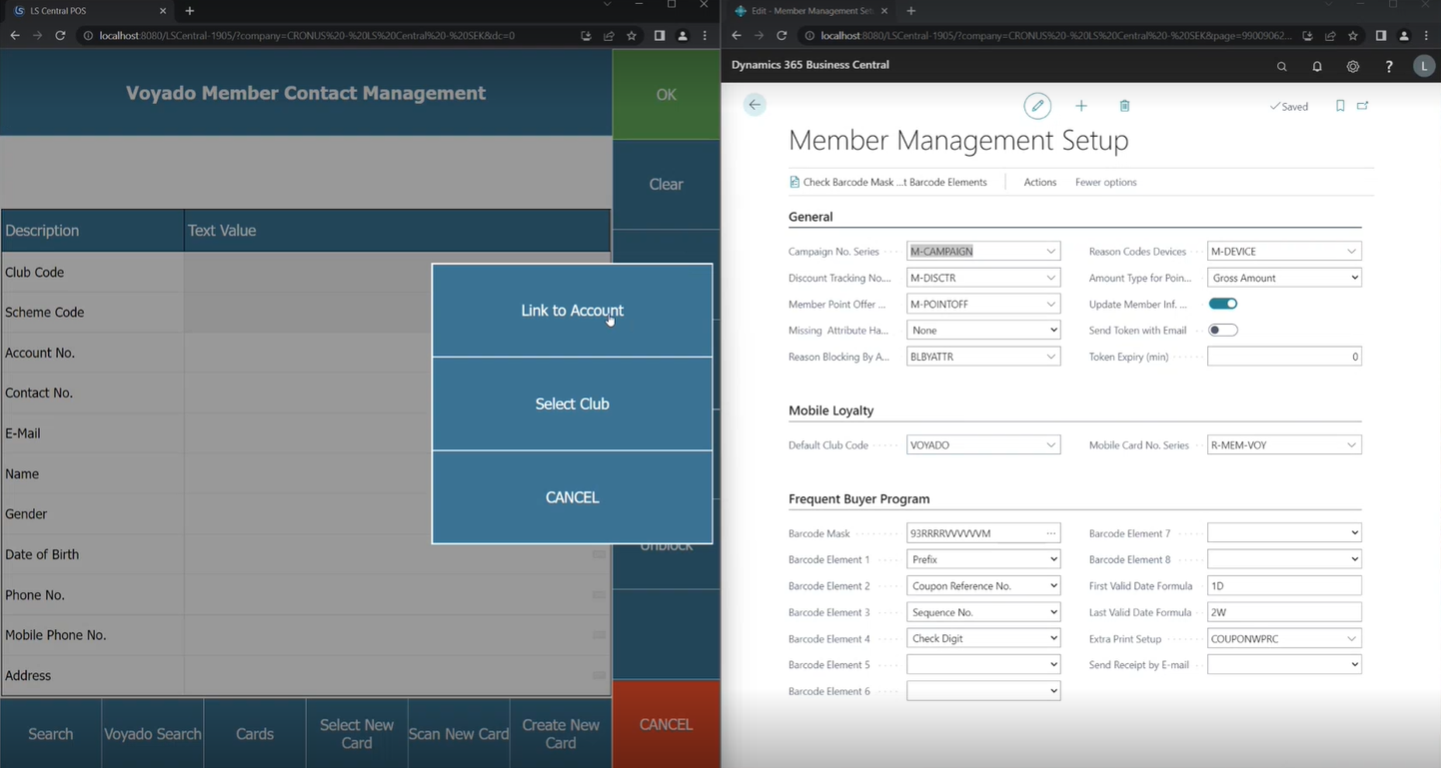Open Chrome menu in Business Central browser
This screenshot has height=768, width=1441.
(1427, 36)
